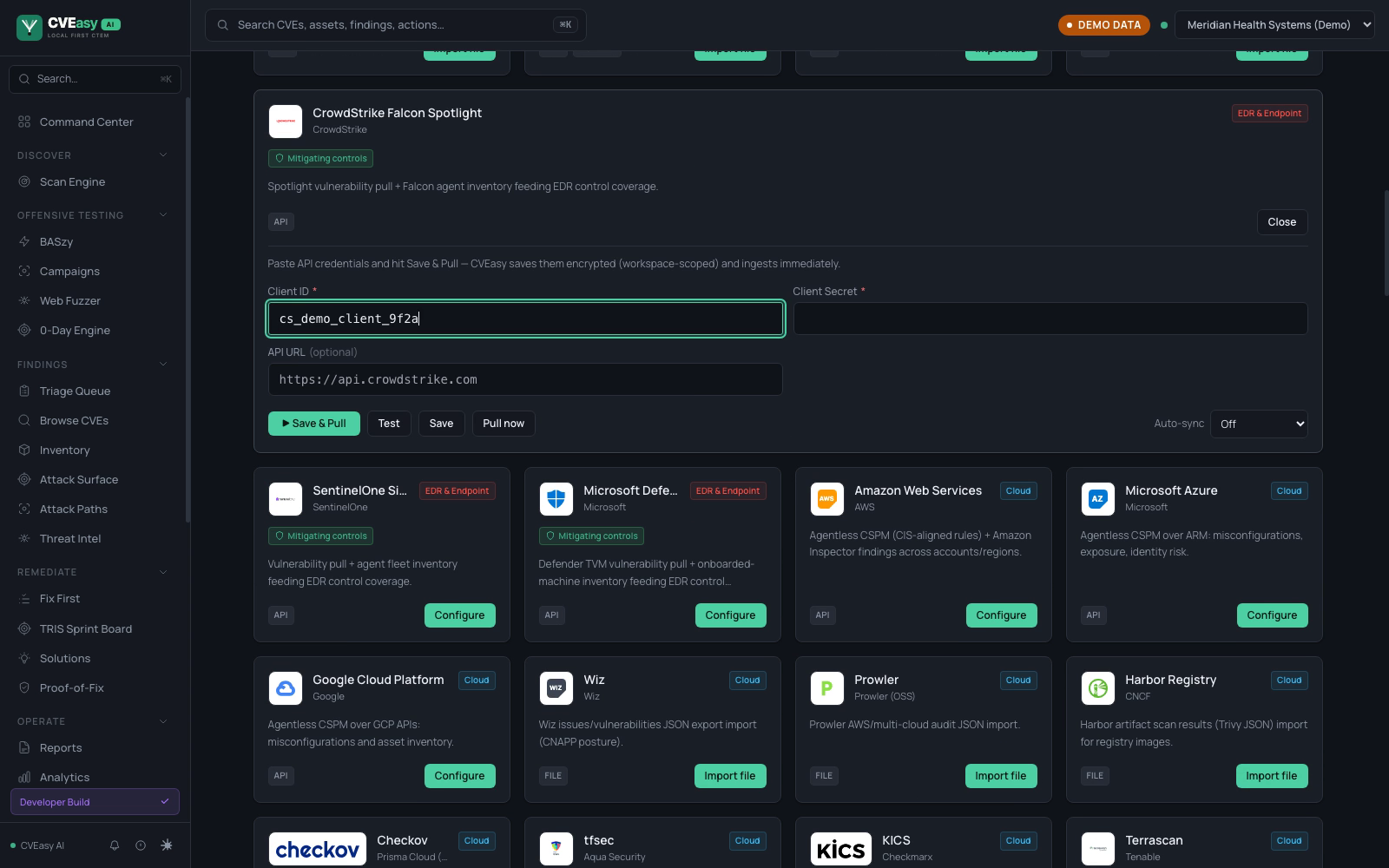Configure Amazon Web Services integration

coord(1001,615)
